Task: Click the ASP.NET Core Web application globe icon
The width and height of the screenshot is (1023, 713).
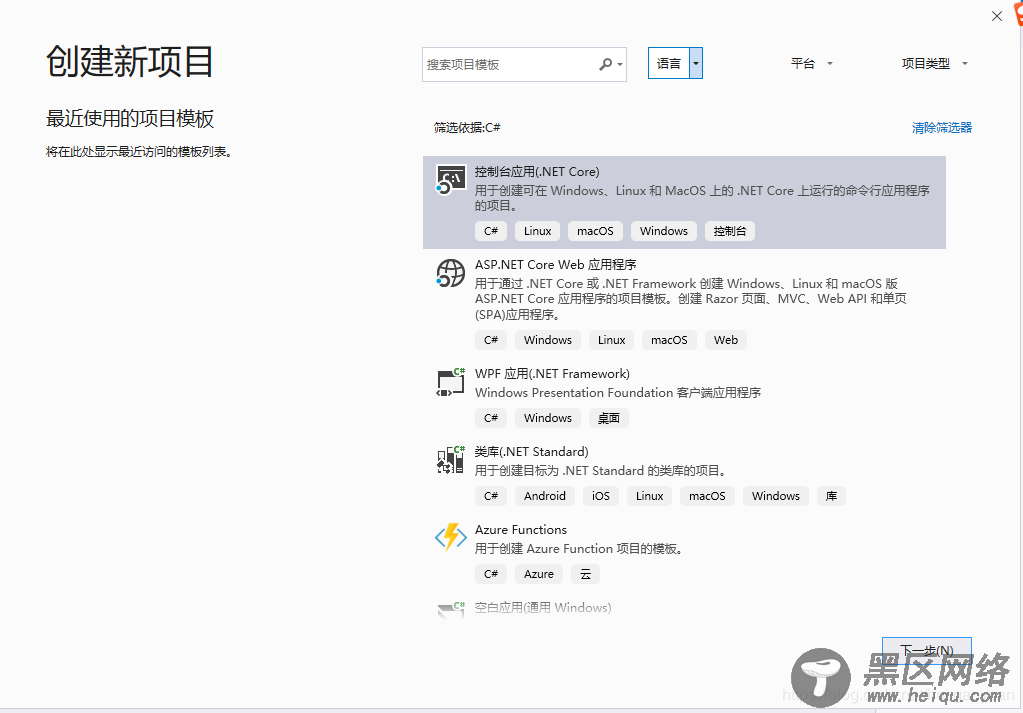Action: (x=450, y=273)
